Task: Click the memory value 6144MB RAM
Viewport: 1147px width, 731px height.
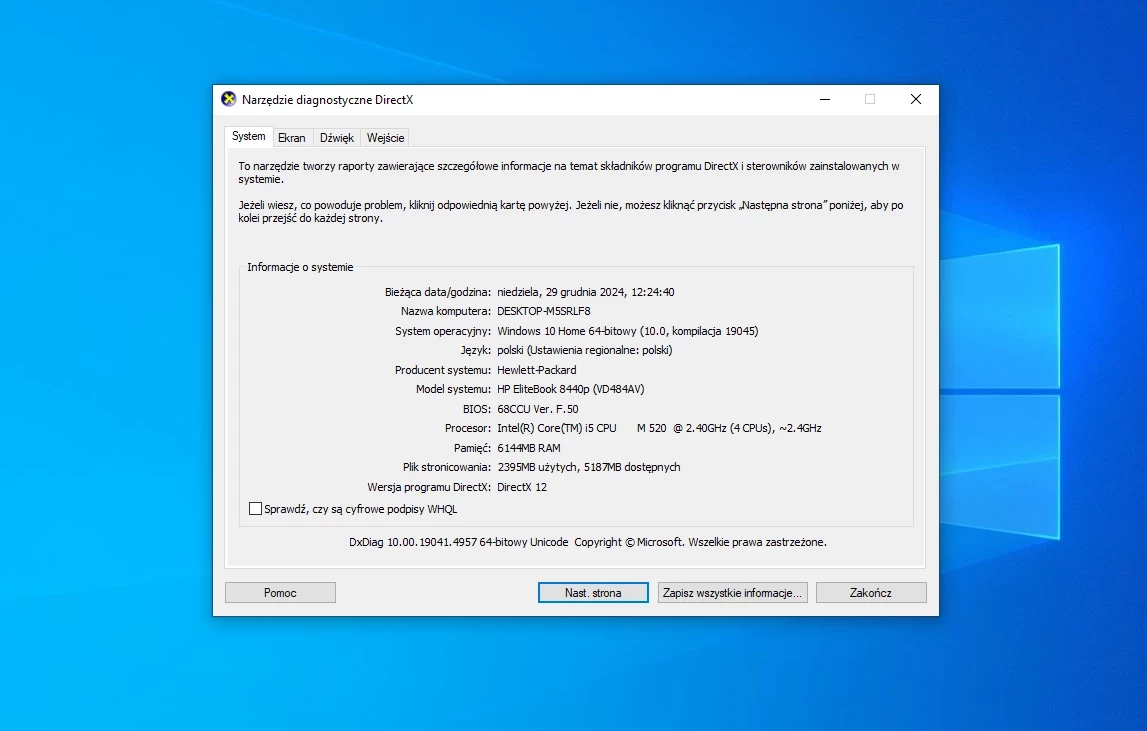Action: click(529, 448)
